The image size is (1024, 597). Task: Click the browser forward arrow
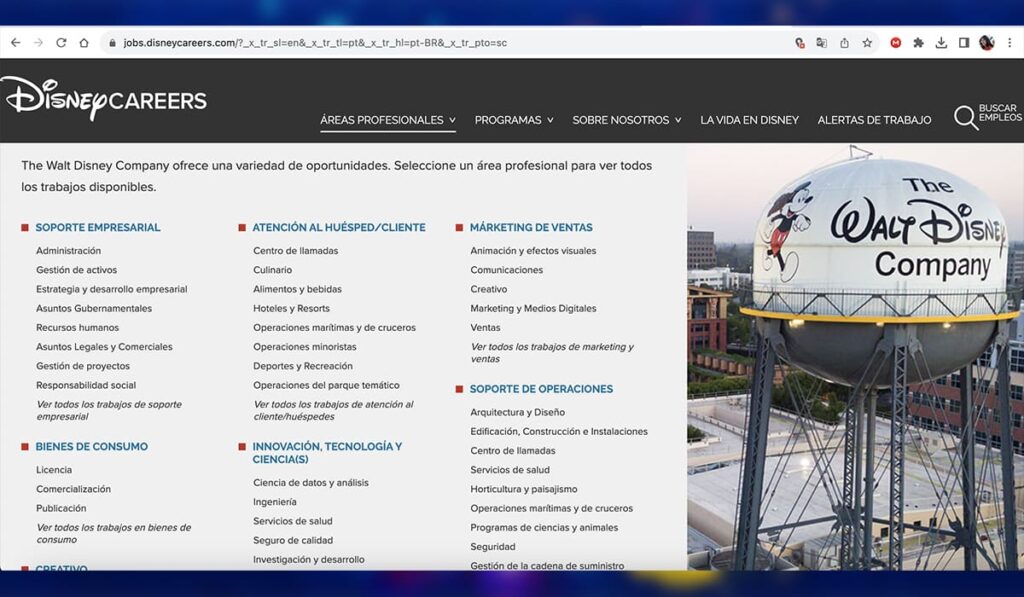[x=39, y=42]
